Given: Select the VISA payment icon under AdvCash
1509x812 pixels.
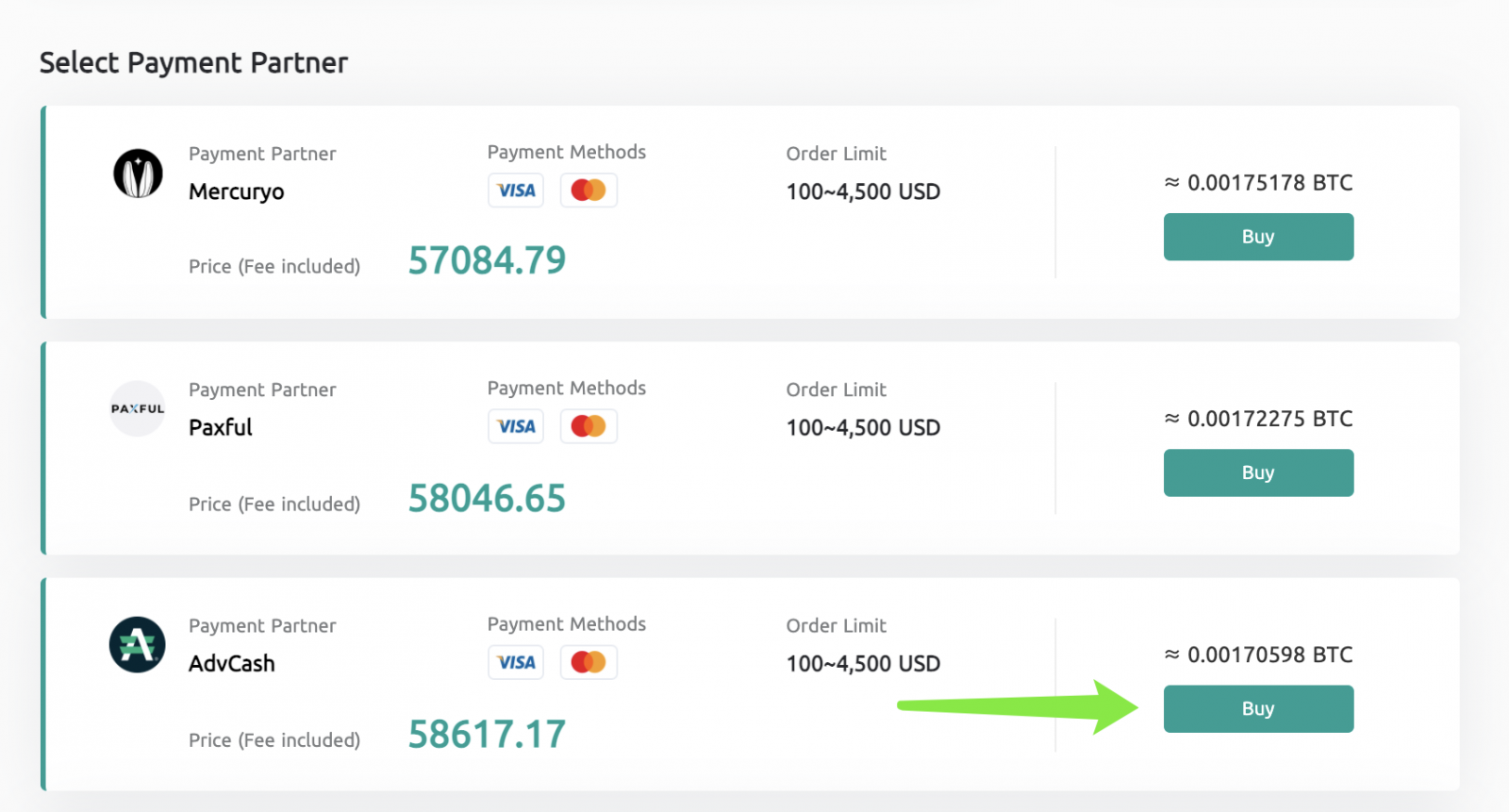Looking at the screenshot, I should coord(515,662).
